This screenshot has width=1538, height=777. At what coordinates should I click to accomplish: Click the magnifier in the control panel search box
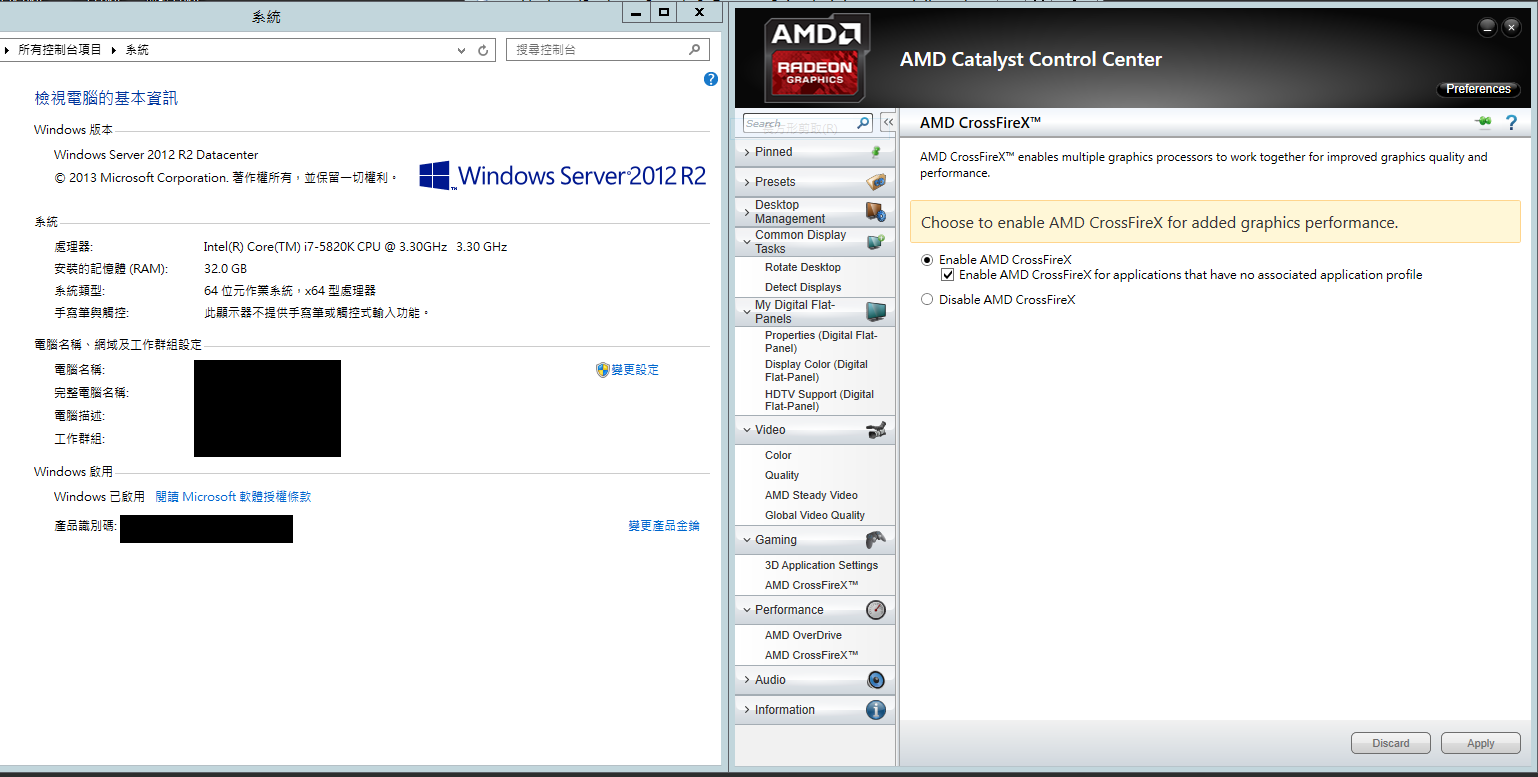[695, 49]
